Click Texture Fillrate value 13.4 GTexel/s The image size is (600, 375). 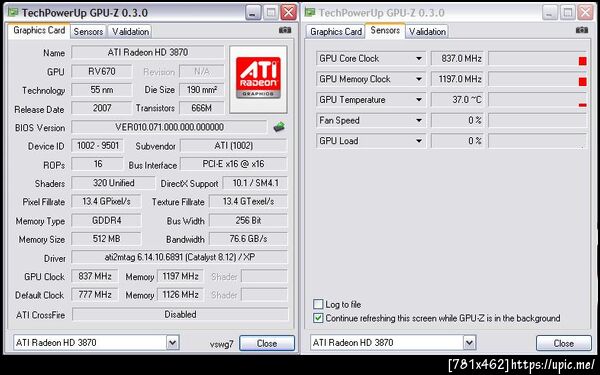tap(248, 201)
